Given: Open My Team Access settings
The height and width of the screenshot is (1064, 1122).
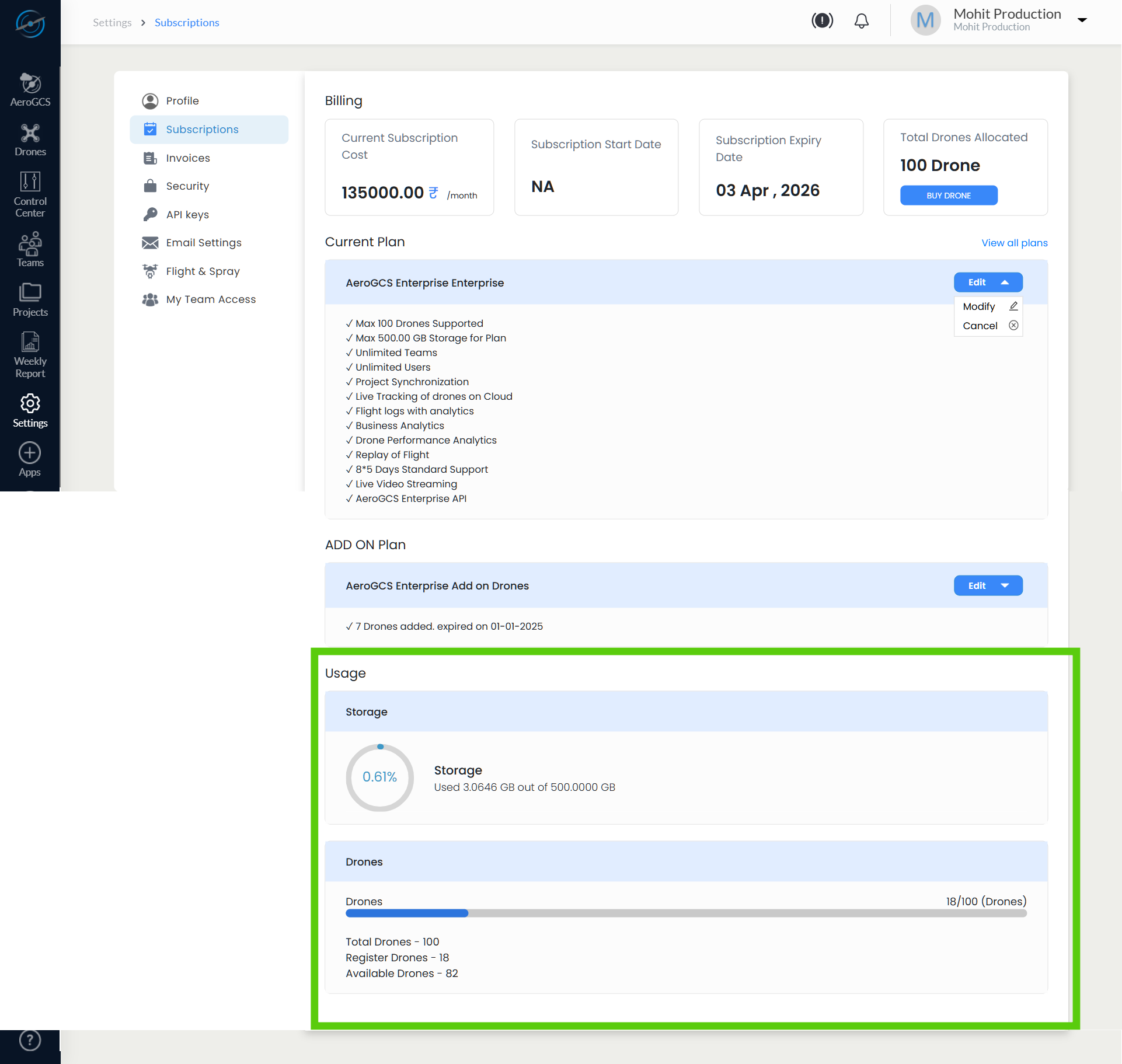Looking at the screenshot, I should pos(209,299).
